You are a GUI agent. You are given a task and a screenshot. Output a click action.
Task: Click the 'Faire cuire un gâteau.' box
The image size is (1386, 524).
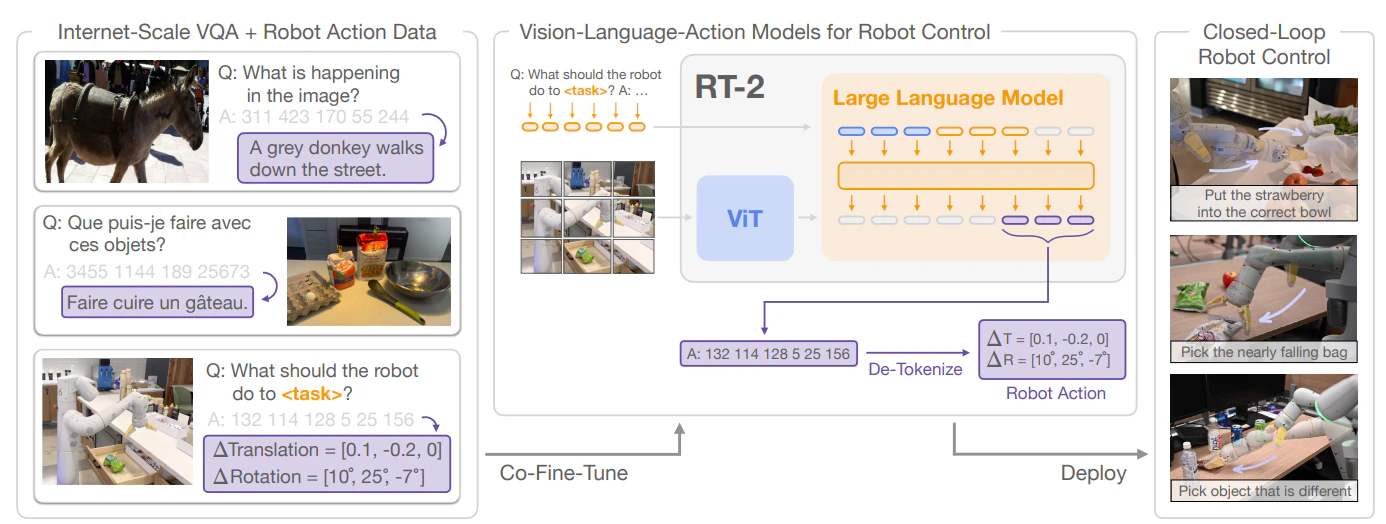[157, 302]
